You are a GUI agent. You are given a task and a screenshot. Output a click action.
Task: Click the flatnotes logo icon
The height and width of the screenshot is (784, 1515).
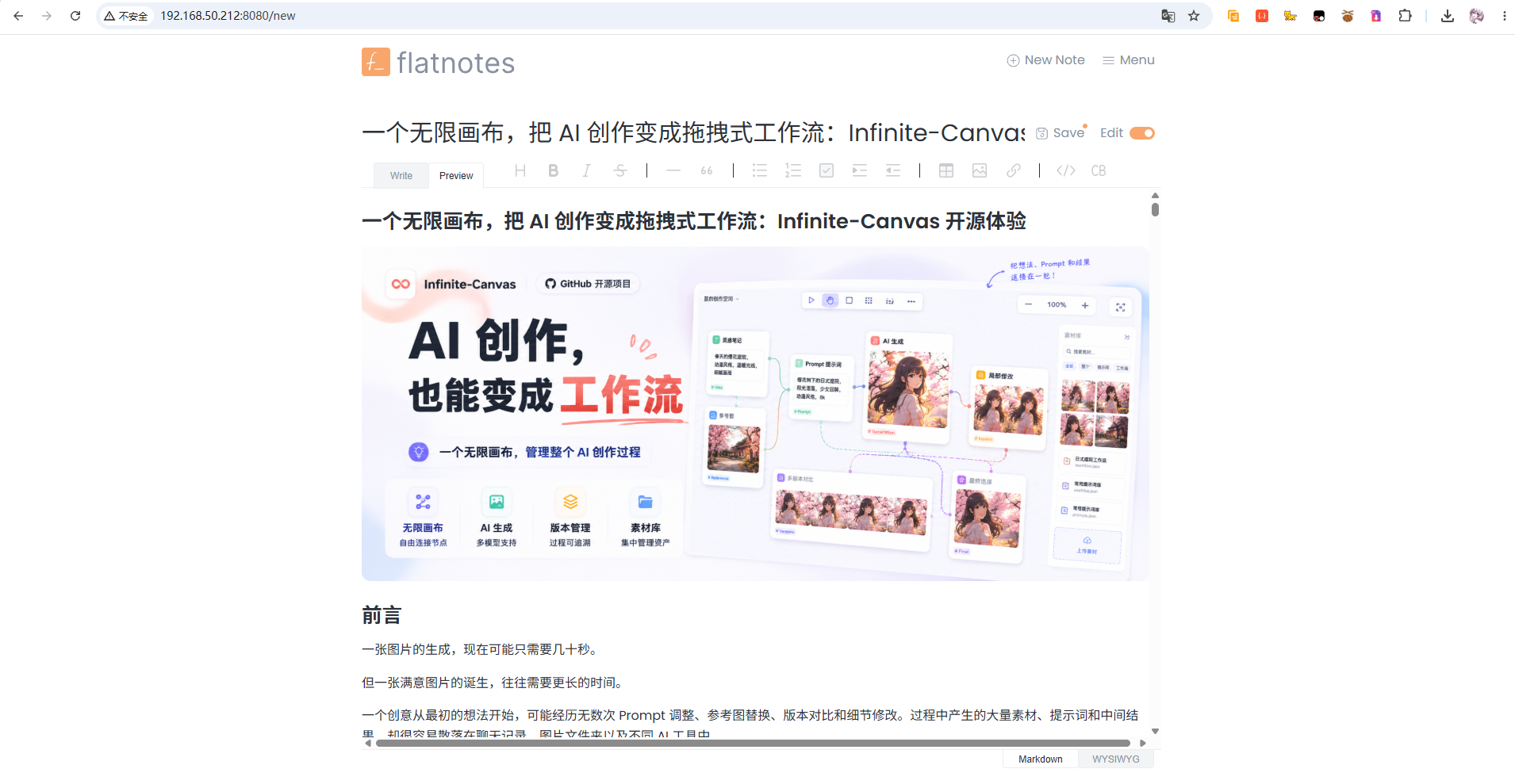(376, 62)
